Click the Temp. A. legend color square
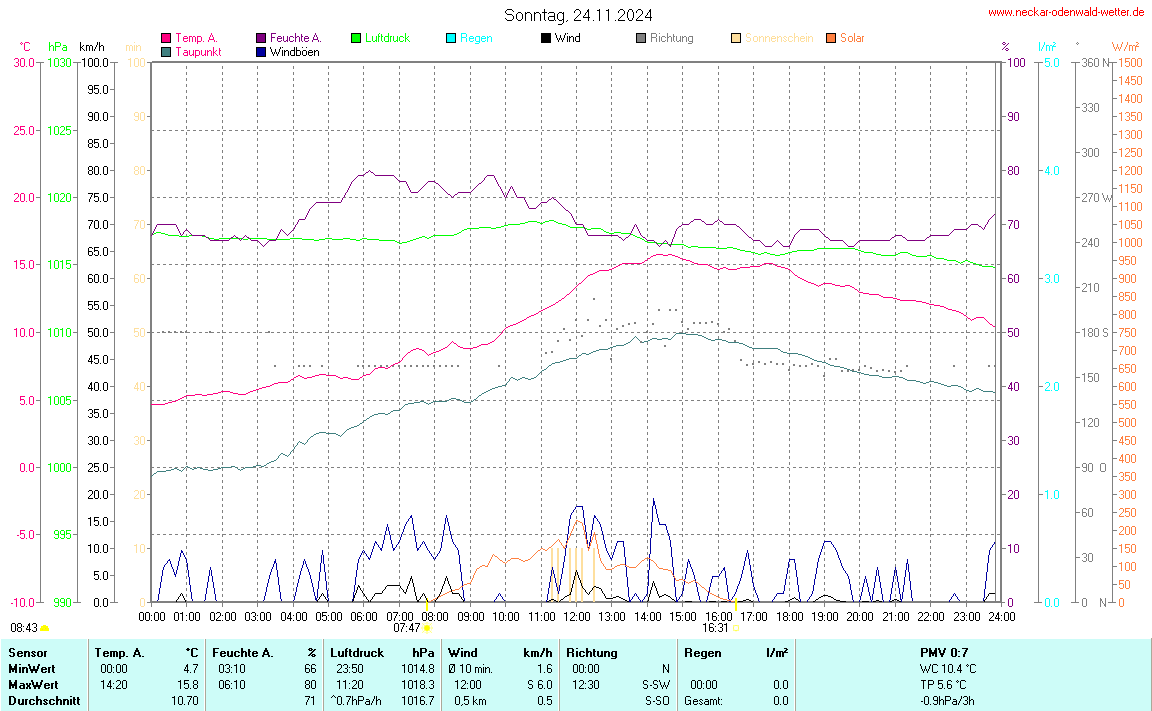Screen dimensions: 1152x711 (166, 38)
